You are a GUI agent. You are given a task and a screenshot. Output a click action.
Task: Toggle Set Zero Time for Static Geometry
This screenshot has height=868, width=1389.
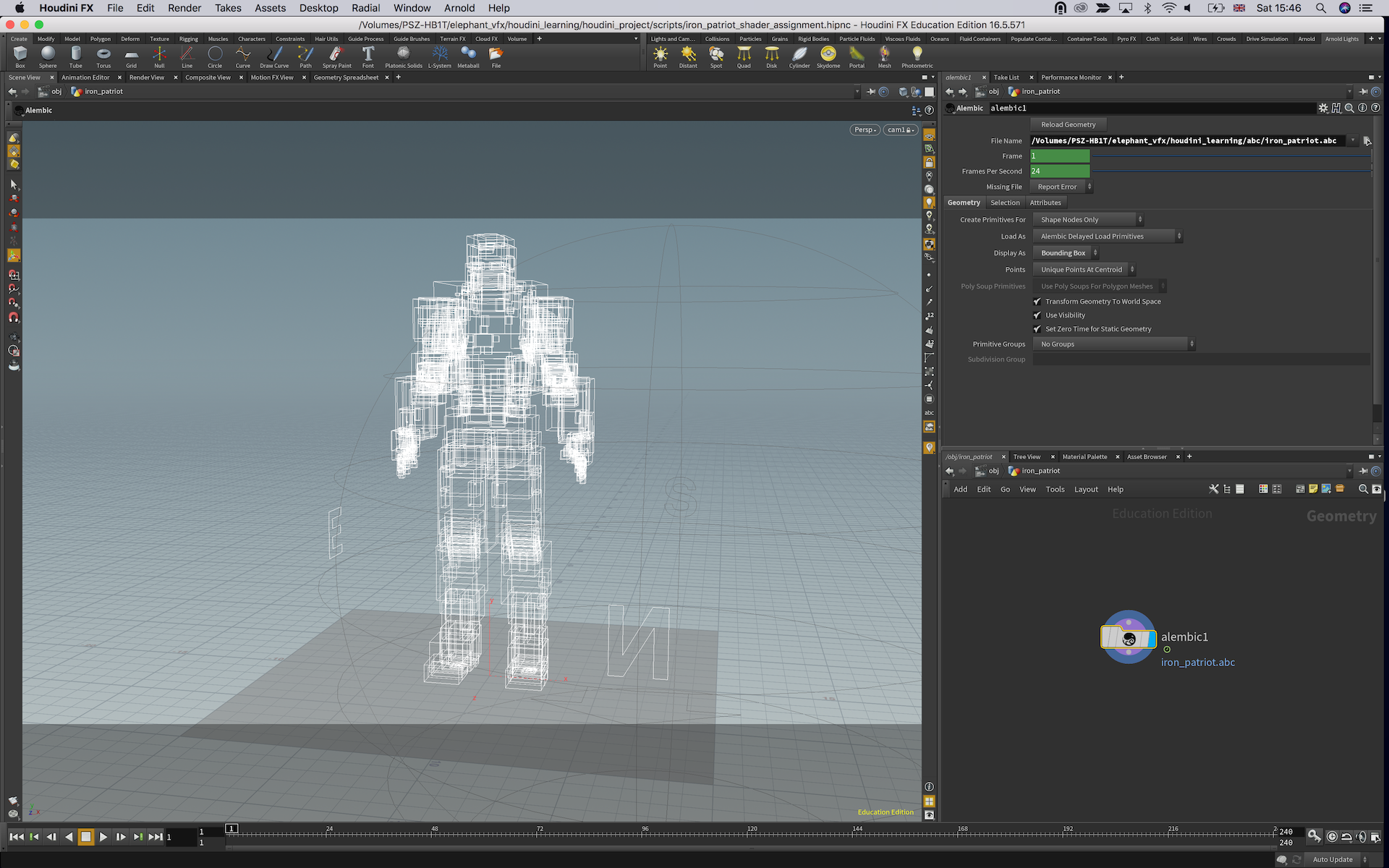[x=1037, y=329]
